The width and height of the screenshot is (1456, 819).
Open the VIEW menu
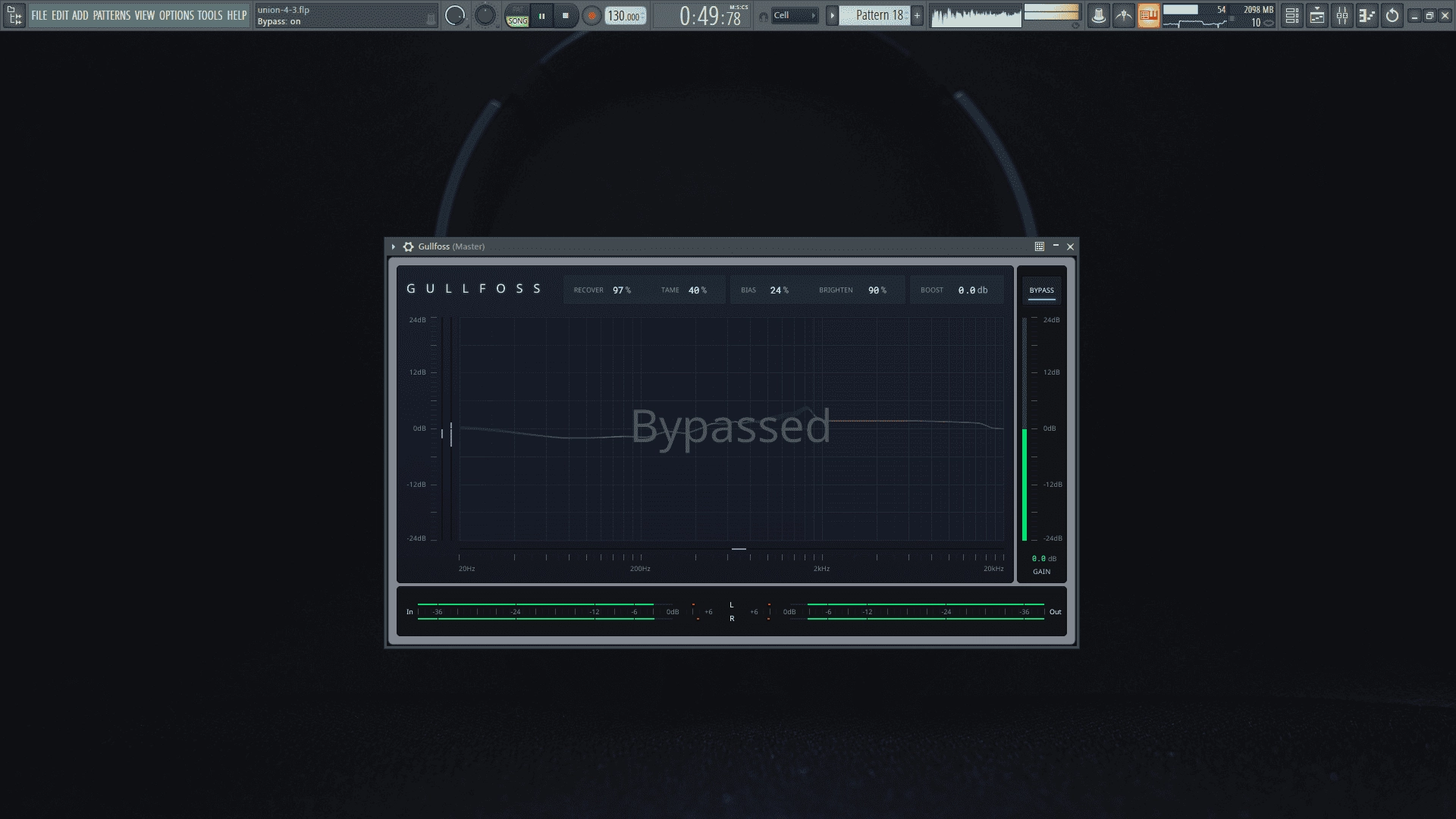(x=144, y=15)
